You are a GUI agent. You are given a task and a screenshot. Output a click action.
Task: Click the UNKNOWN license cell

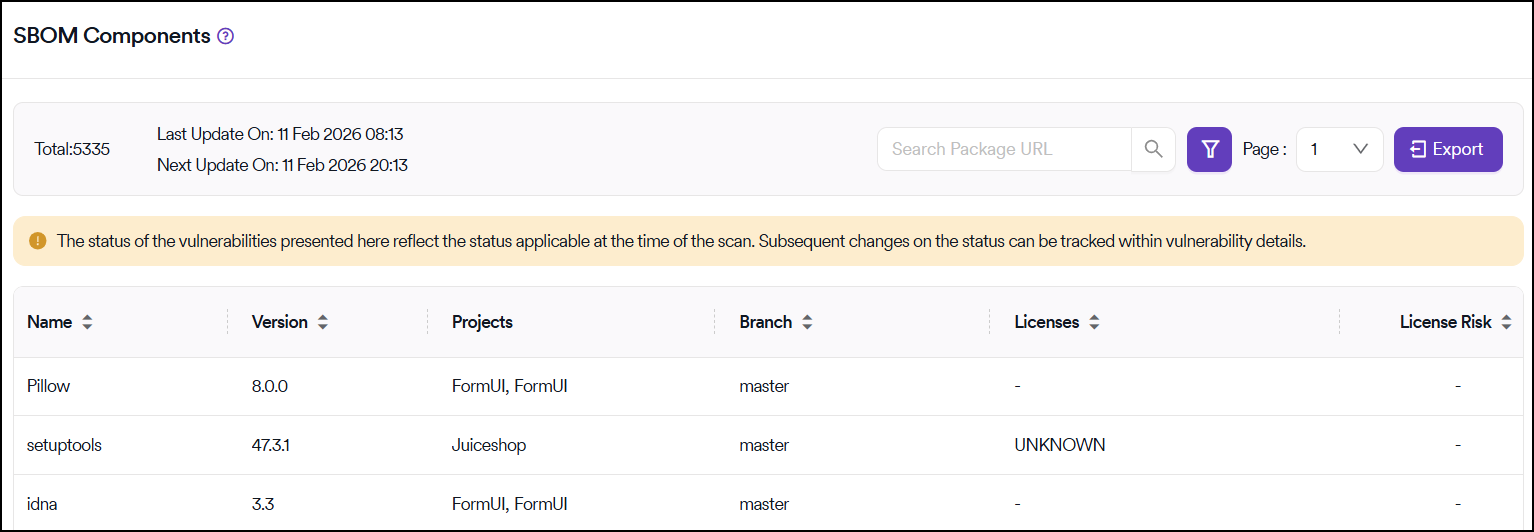1059,445
